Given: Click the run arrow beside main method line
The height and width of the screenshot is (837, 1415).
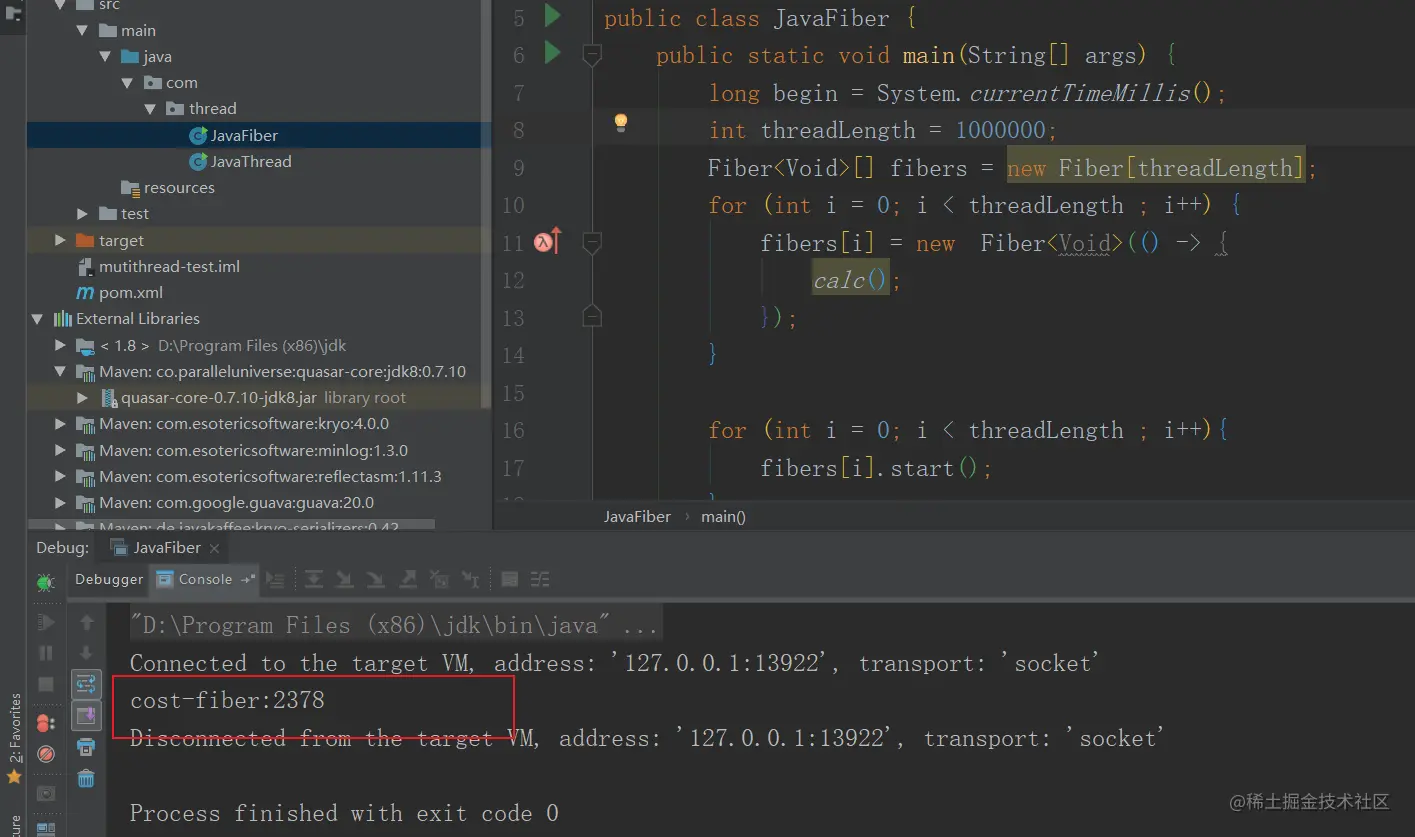Looking at the screenshot, I should pos(552,53).
